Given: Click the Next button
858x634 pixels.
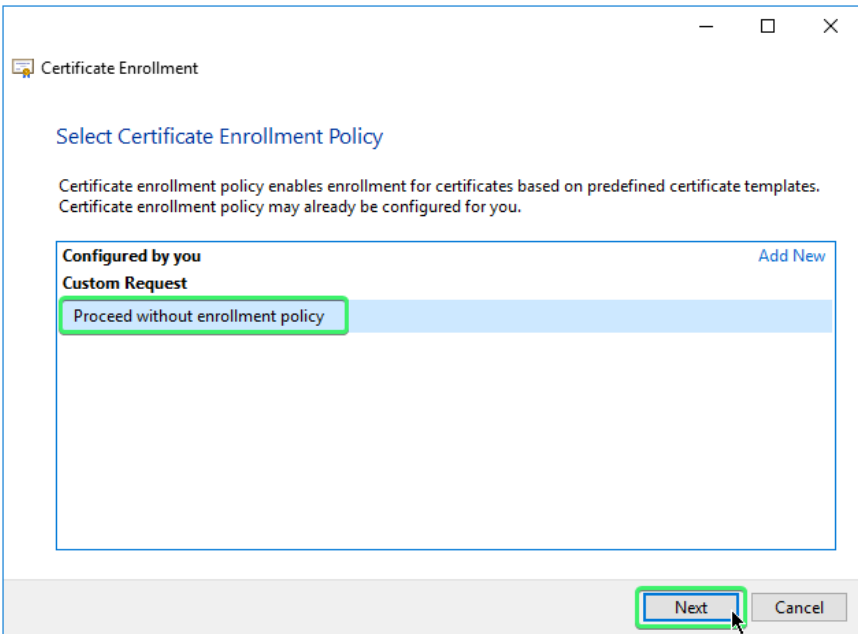Looking at the screenshot, I should click(691, 607).
